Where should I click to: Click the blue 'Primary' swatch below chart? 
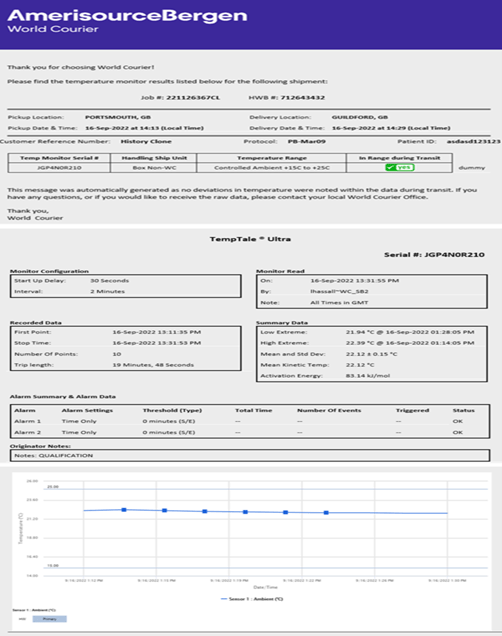pos(49,619)
